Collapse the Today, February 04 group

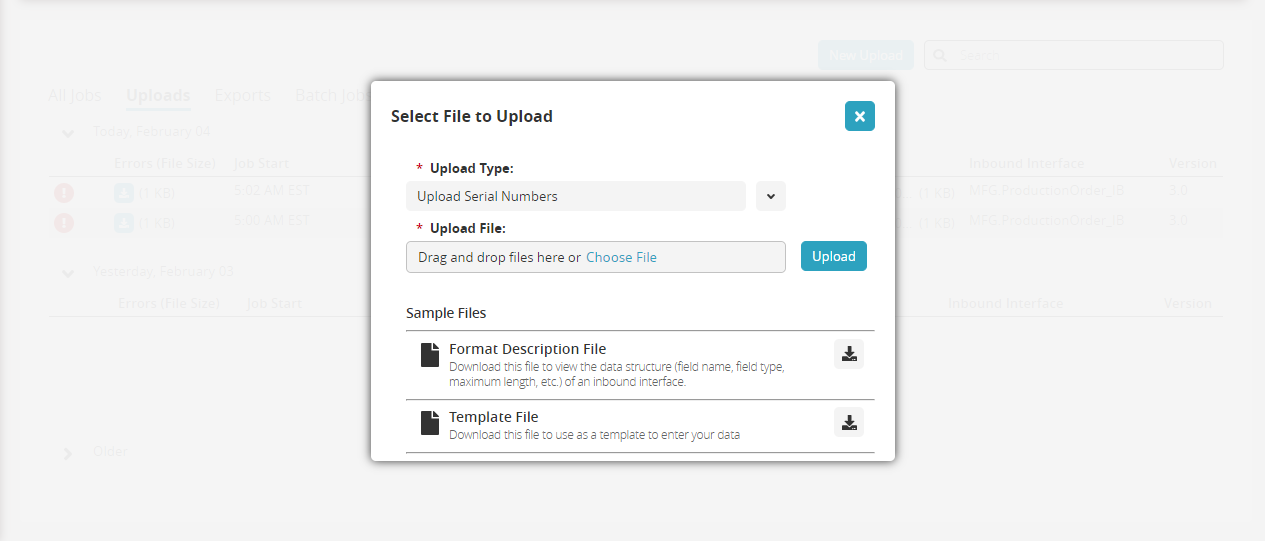click(x=68, y=133)
